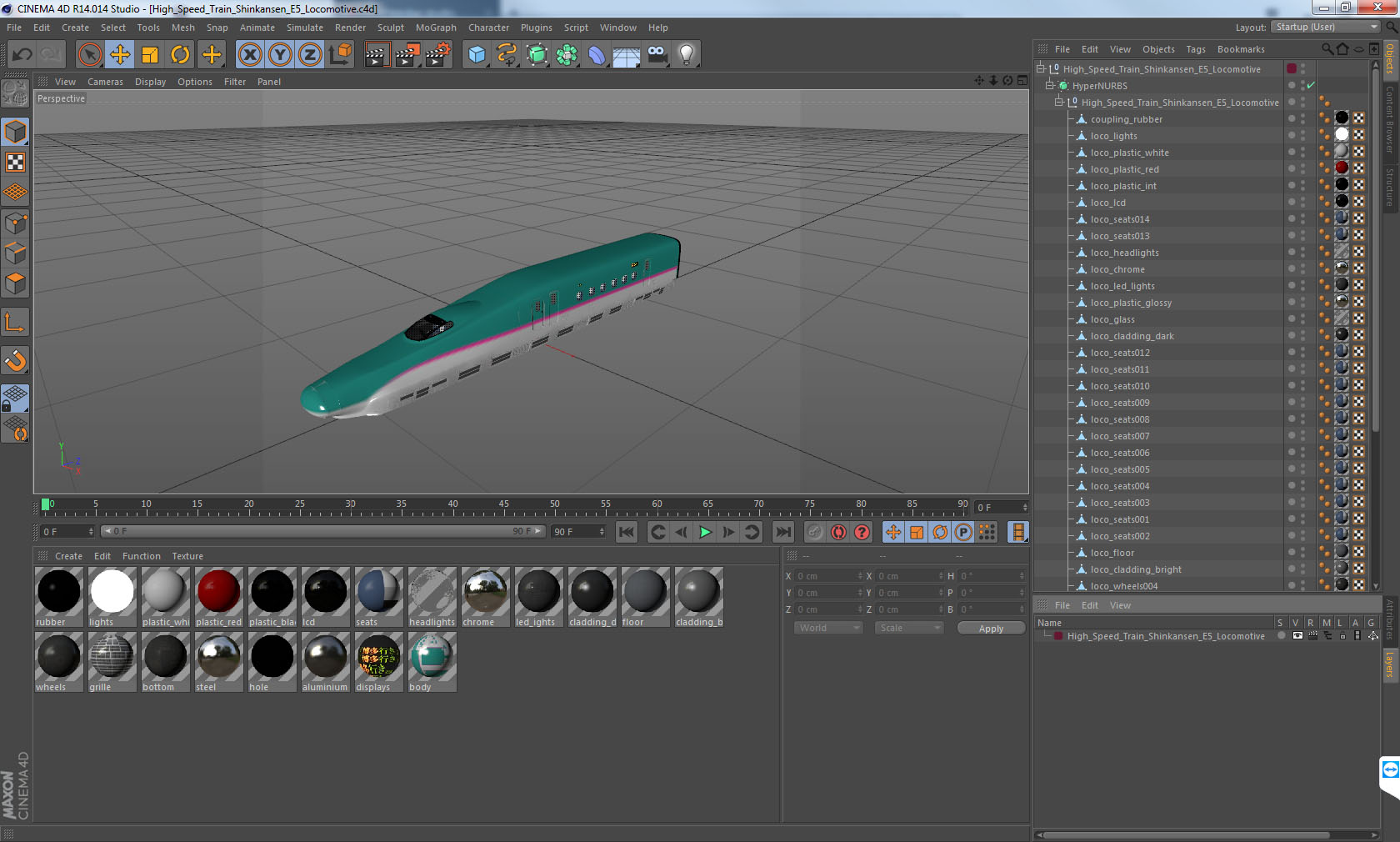Toggle visibility dots for loco_glass
The height and width of the screenshot is (842, 1400).
(1302, 319)
